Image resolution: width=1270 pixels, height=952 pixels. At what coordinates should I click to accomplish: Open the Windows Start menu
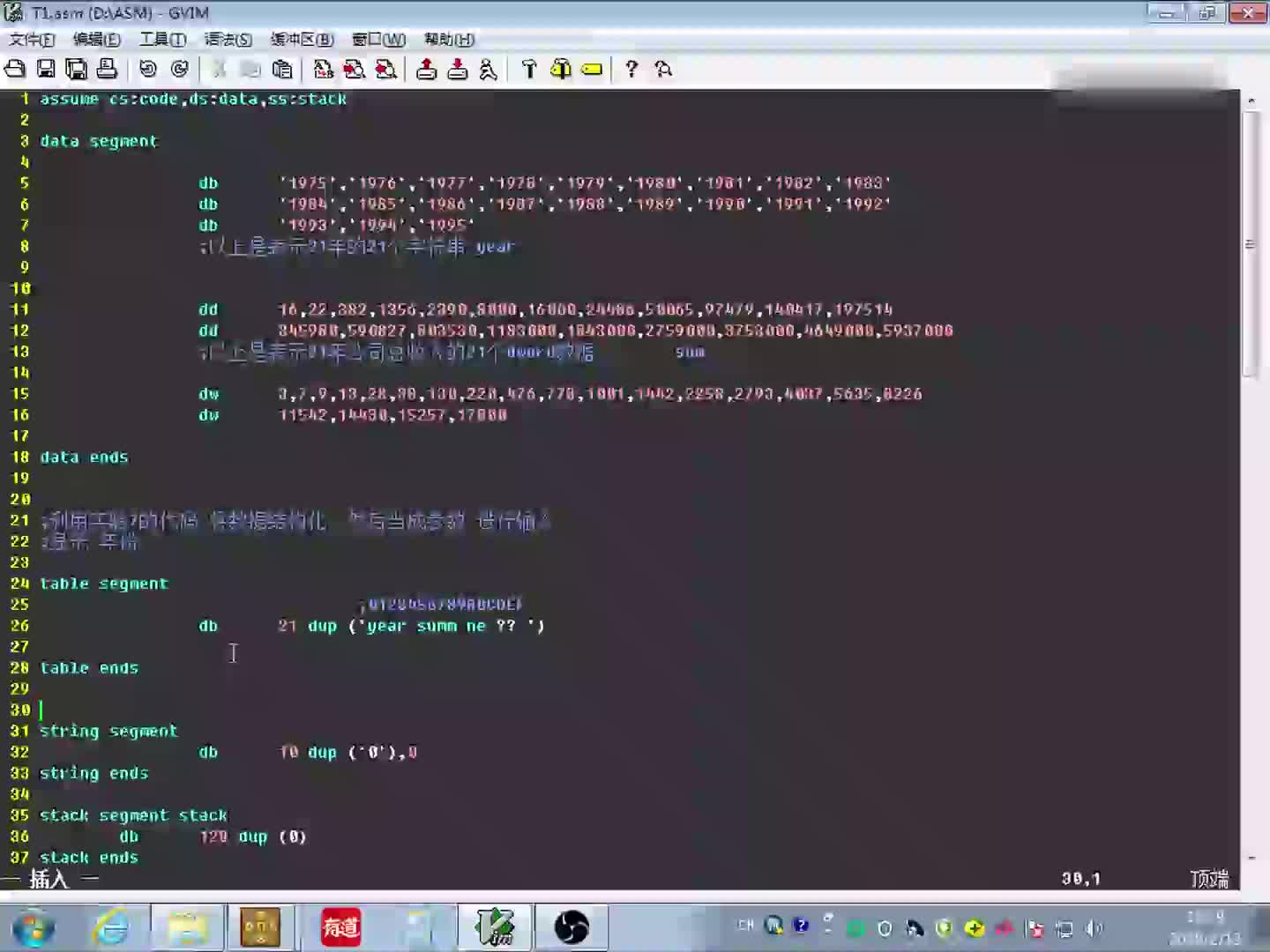[x=34, y=928]
